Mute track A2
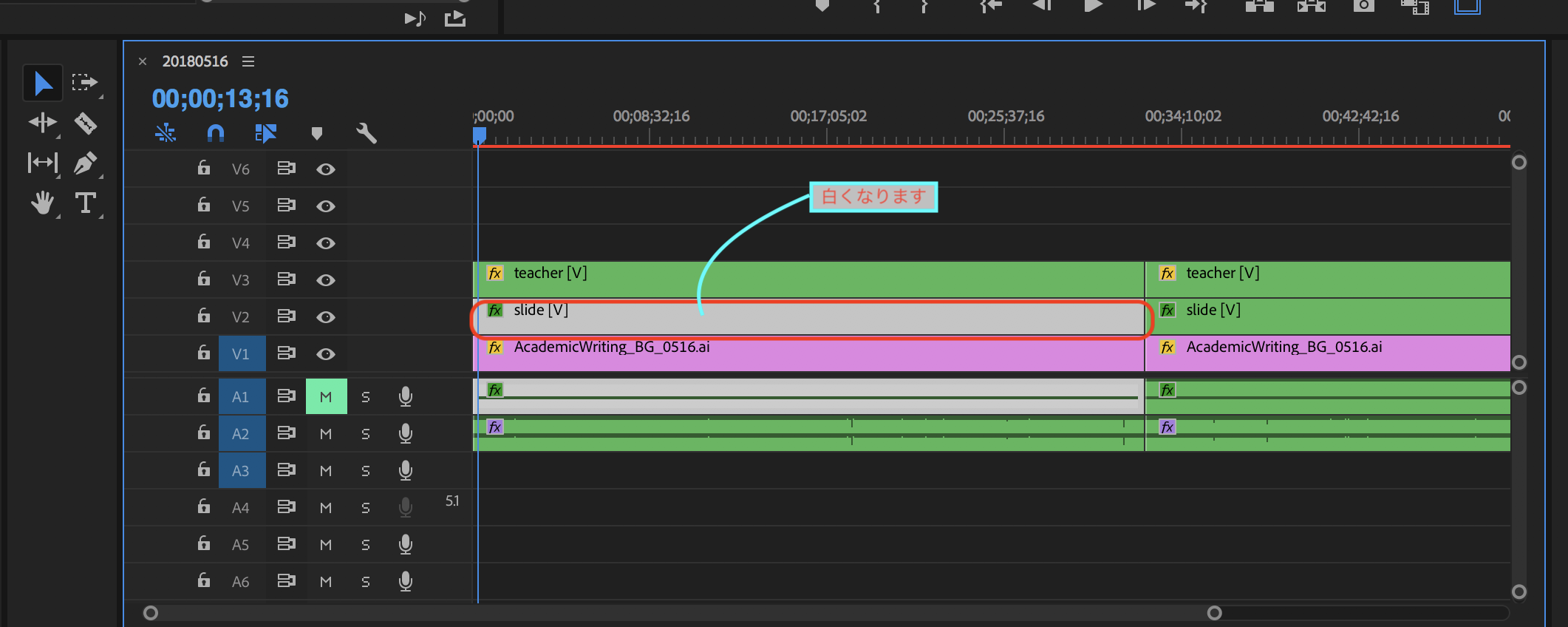The height and width of the screenshot is (627, 1568). [x=326, y=434]
